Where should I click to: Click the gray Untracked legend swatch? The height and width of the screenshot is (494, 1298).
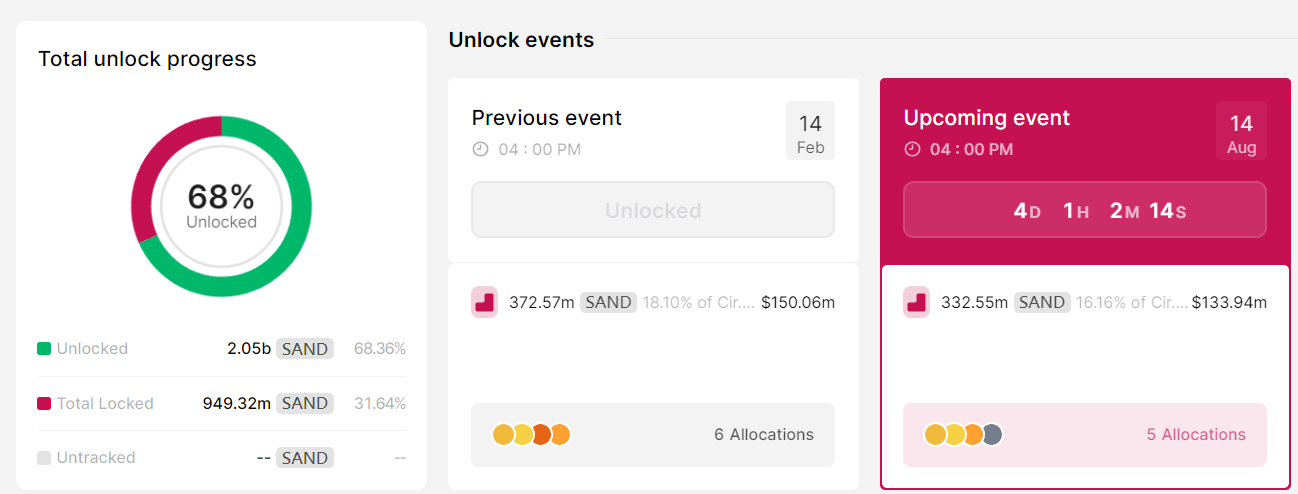coord(44,458)
